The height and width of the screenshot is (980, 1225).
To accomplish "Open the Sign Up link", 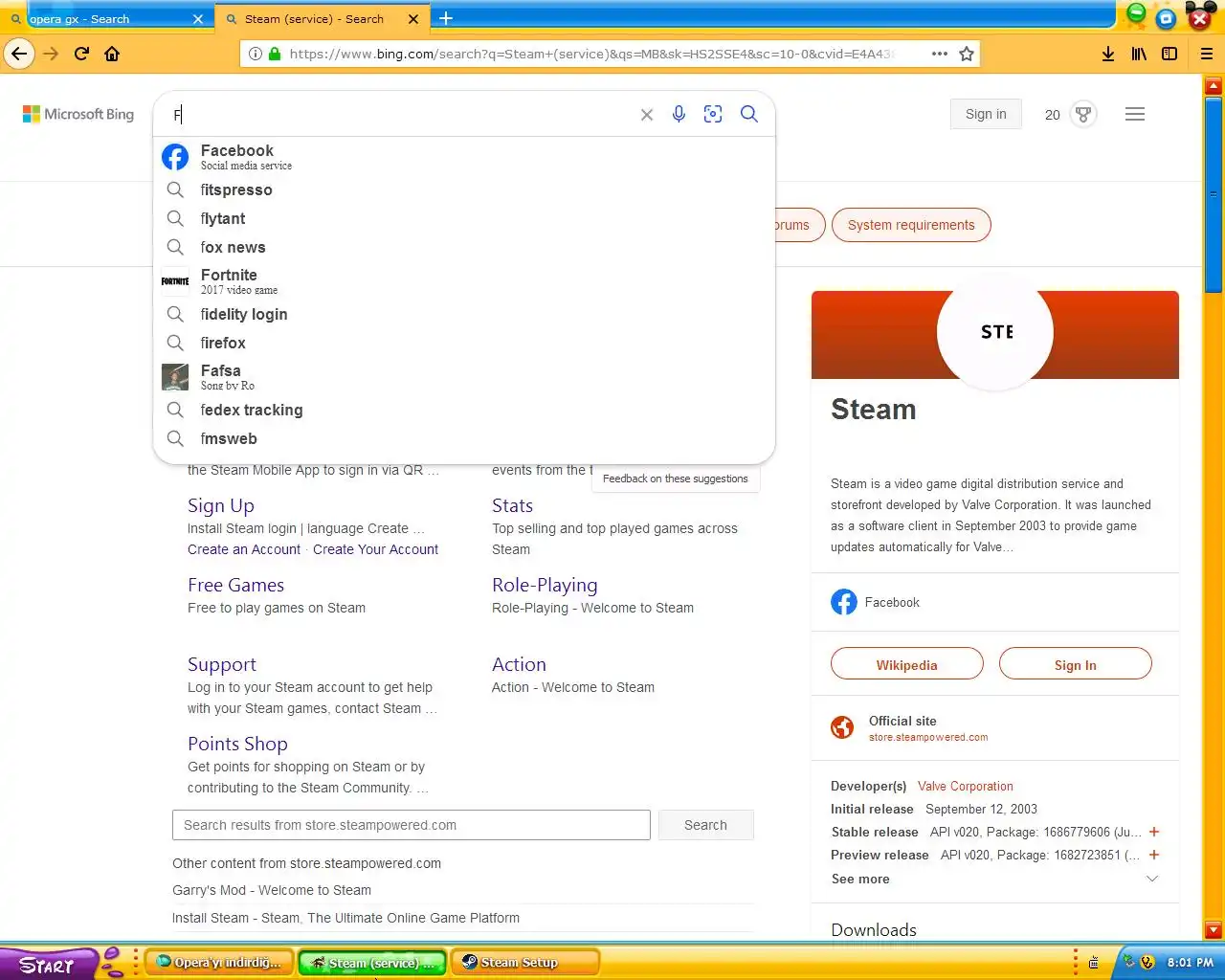I will click(x=221, y=505).
